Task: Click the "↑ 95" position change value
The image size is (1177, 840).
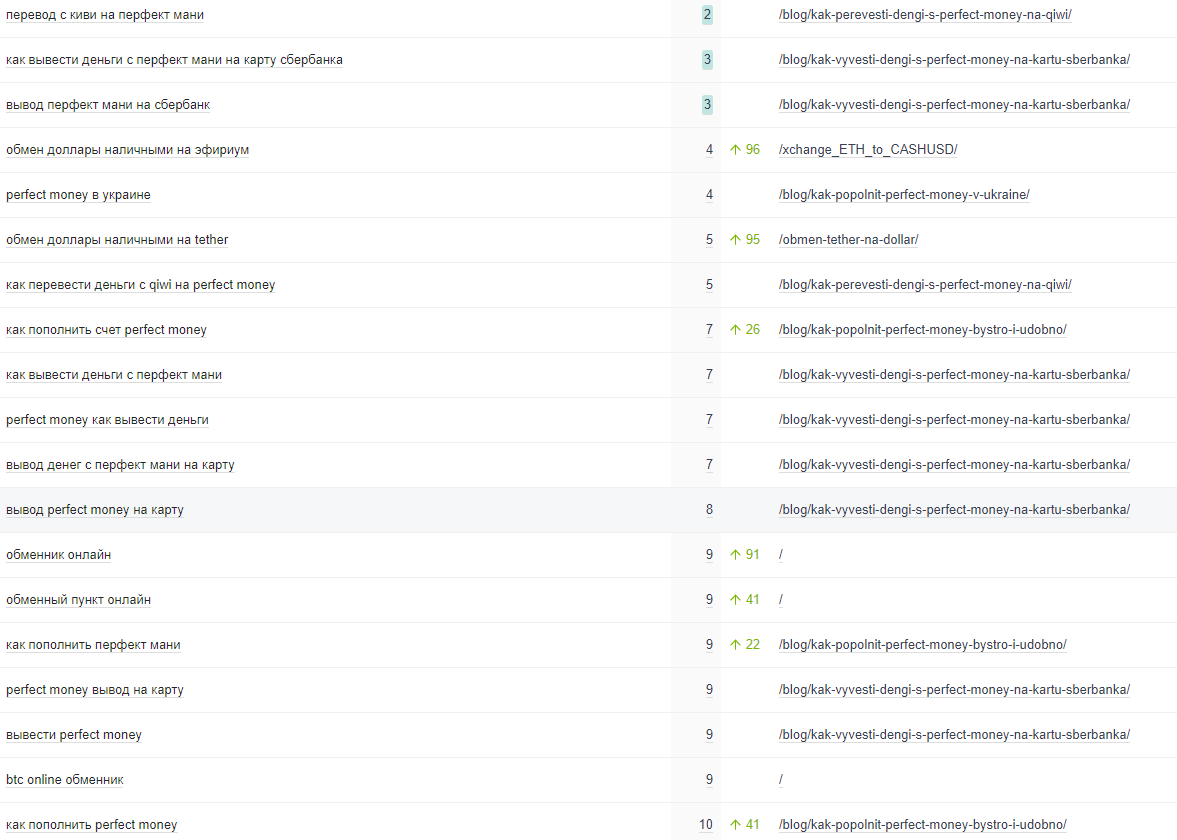Action: tap(745, 240)
